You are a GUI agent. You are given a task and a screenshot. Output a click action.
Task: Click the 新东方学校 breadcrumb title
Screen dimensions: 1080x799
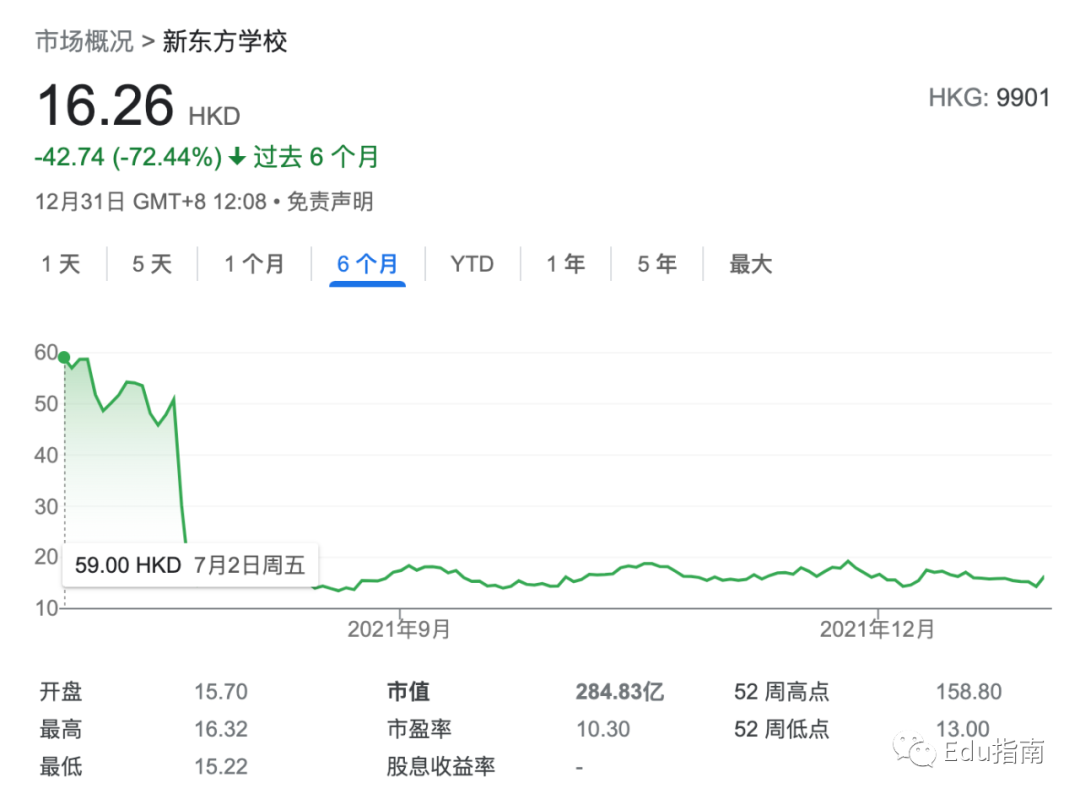[x=225, y=41]
